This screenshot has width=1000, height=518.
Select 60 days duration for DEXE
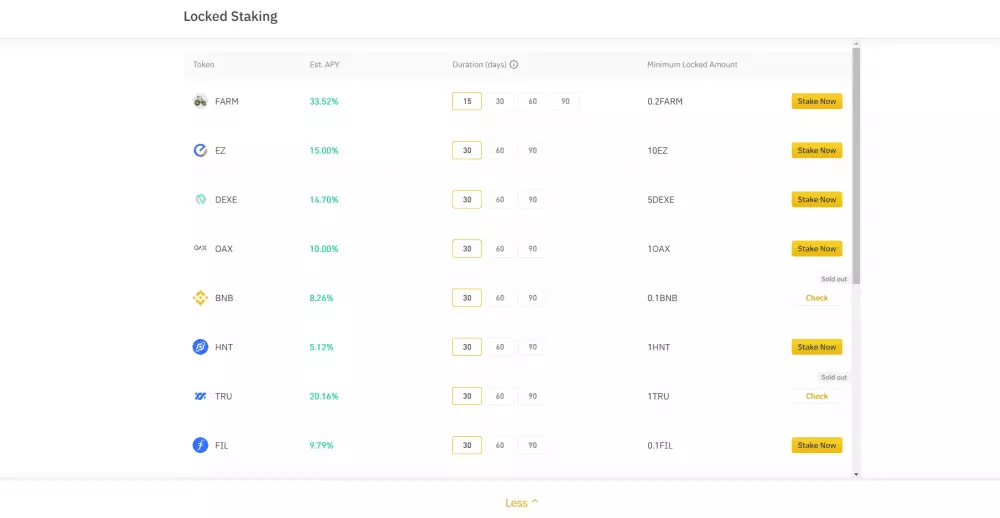[500, 200]
